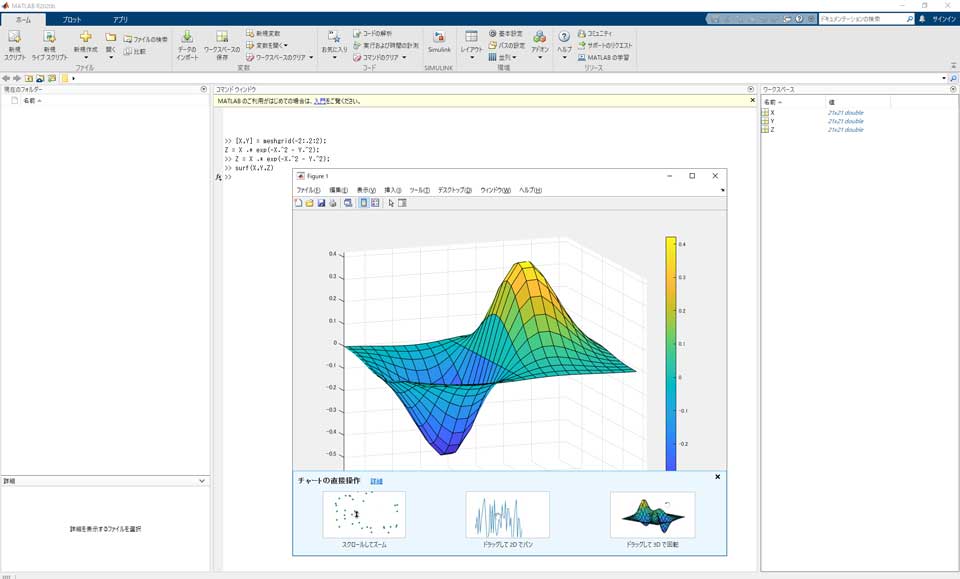
Task: Click ワークスペースの保存 (Save Workspace) icon
Action: click(x=221, y=38)
